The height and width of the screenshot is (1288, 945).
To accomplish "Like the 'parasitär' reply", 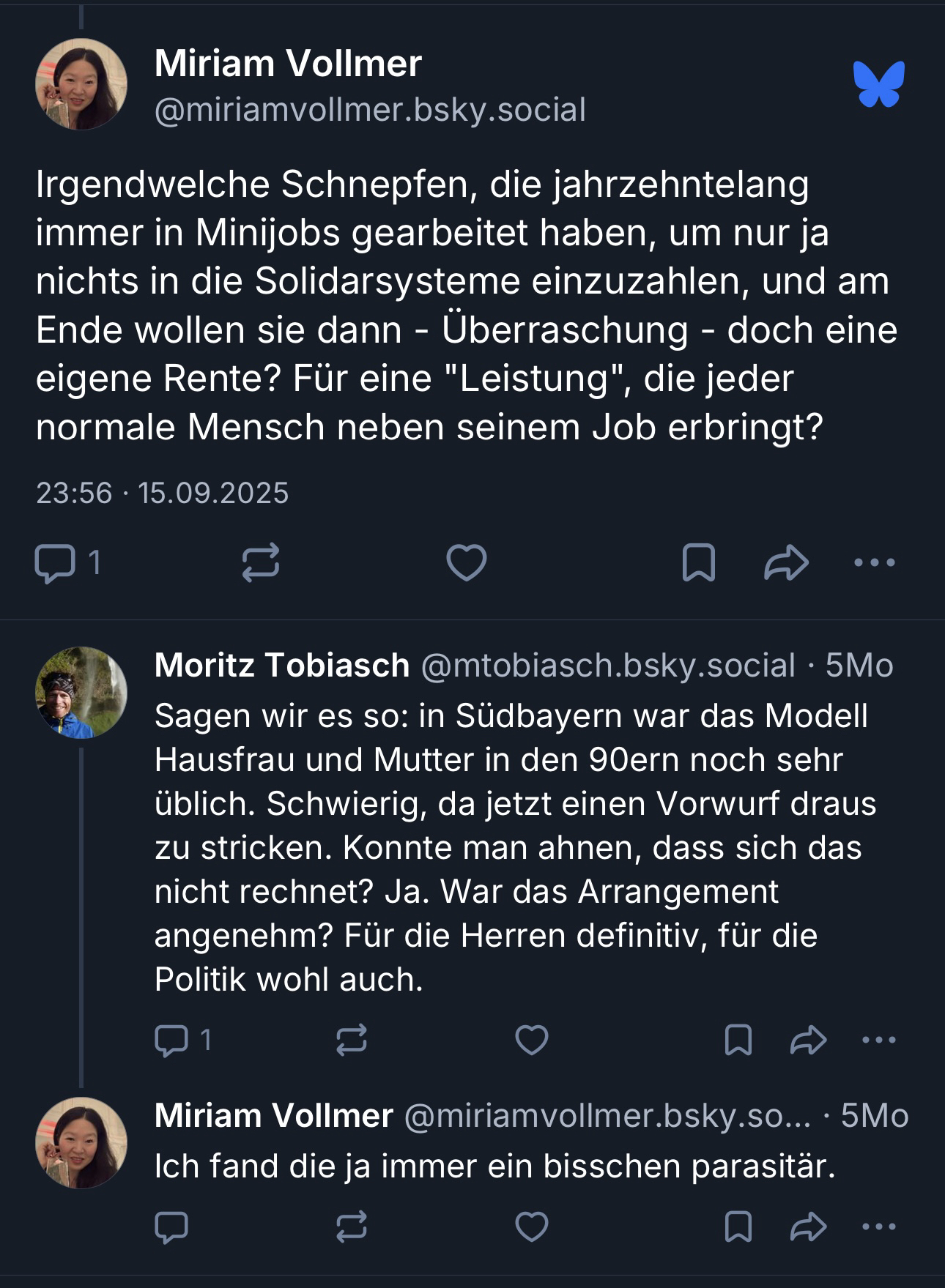I will [x=532, y=1226].
